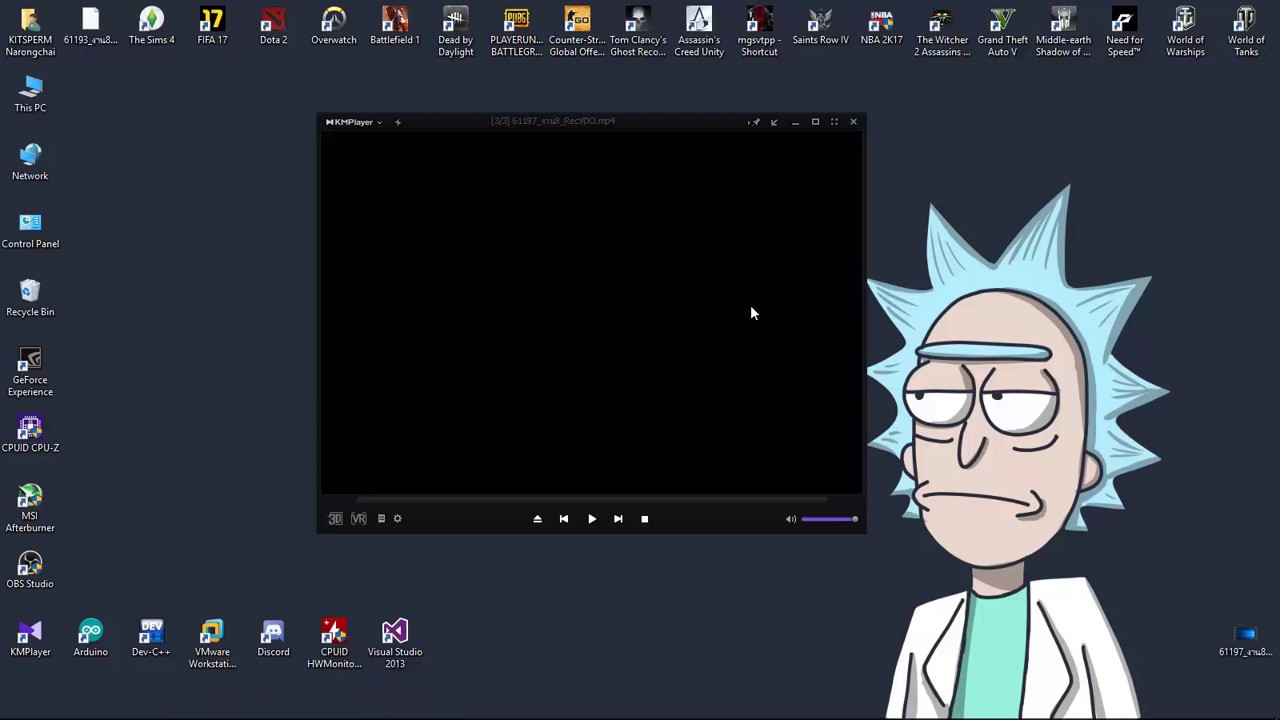
Task: Select the Arduino desktop icon
Action: pos(91,638)
